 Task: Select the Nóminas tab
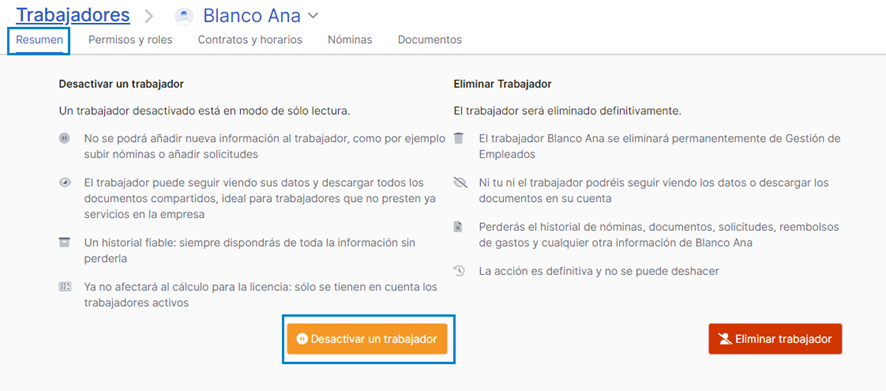click(x=350, y=40)
